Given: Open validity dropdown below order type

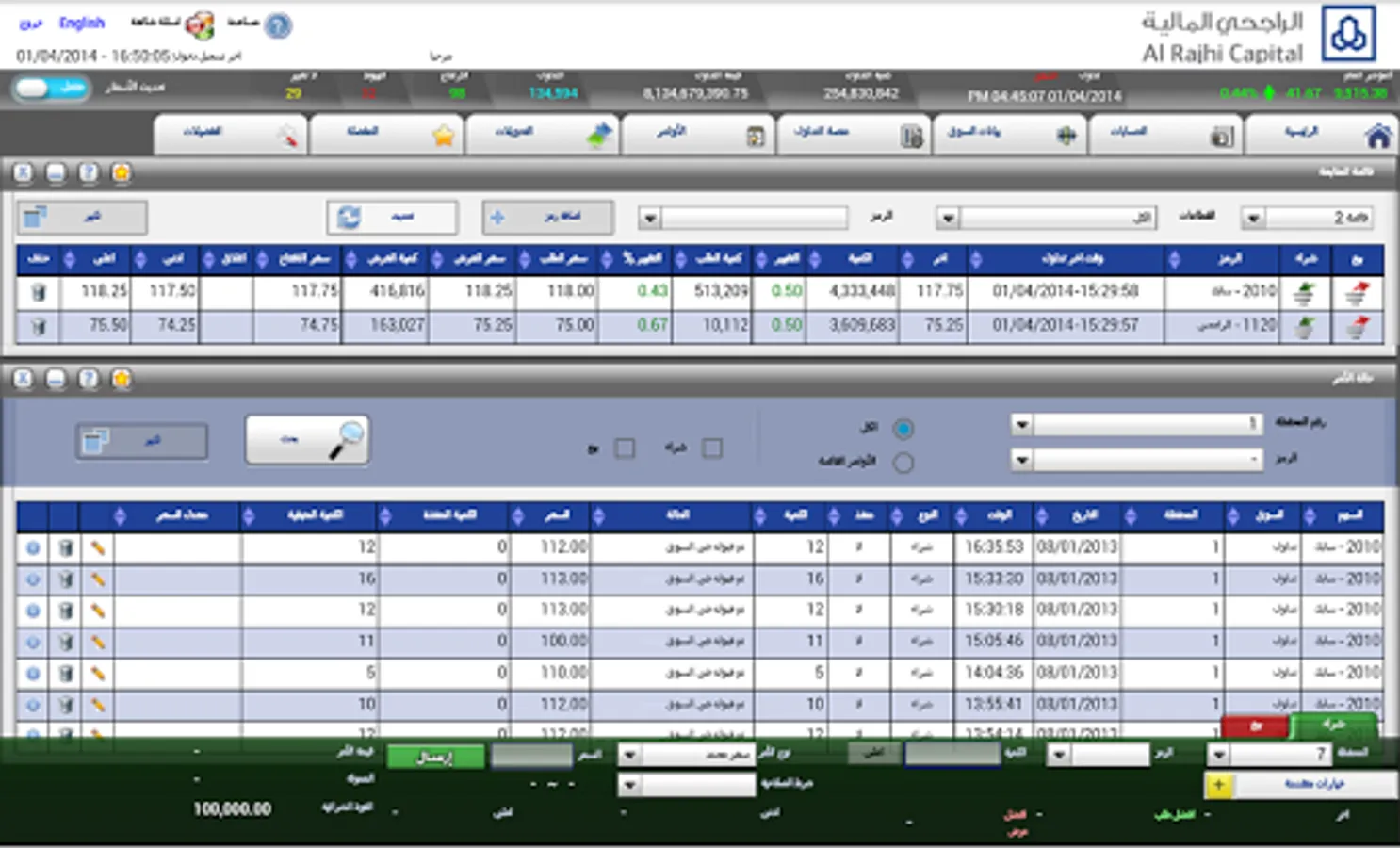Looking at the screenshot, I should (687, 784).
